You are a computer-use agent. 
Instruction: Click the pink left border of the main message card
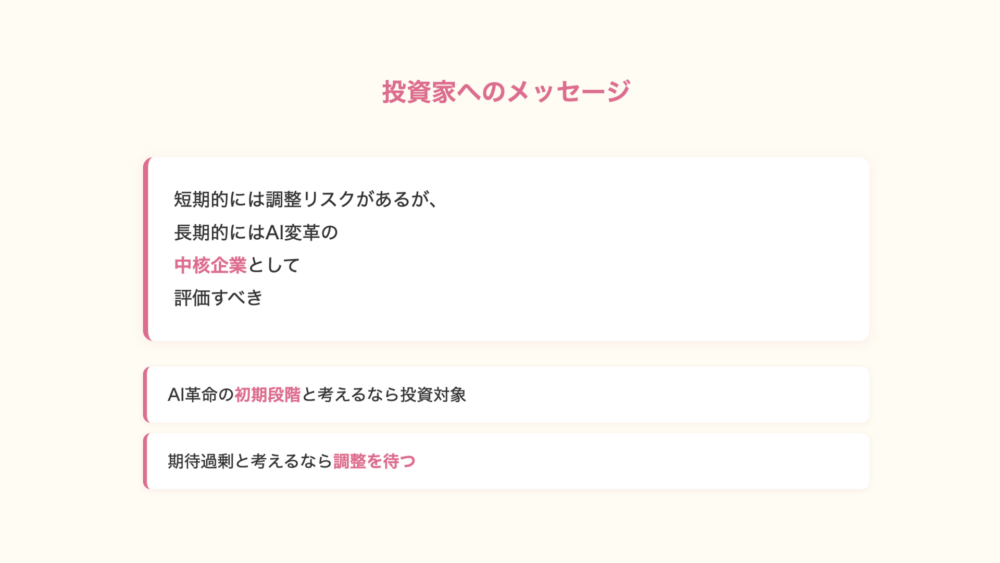point(146,249)
